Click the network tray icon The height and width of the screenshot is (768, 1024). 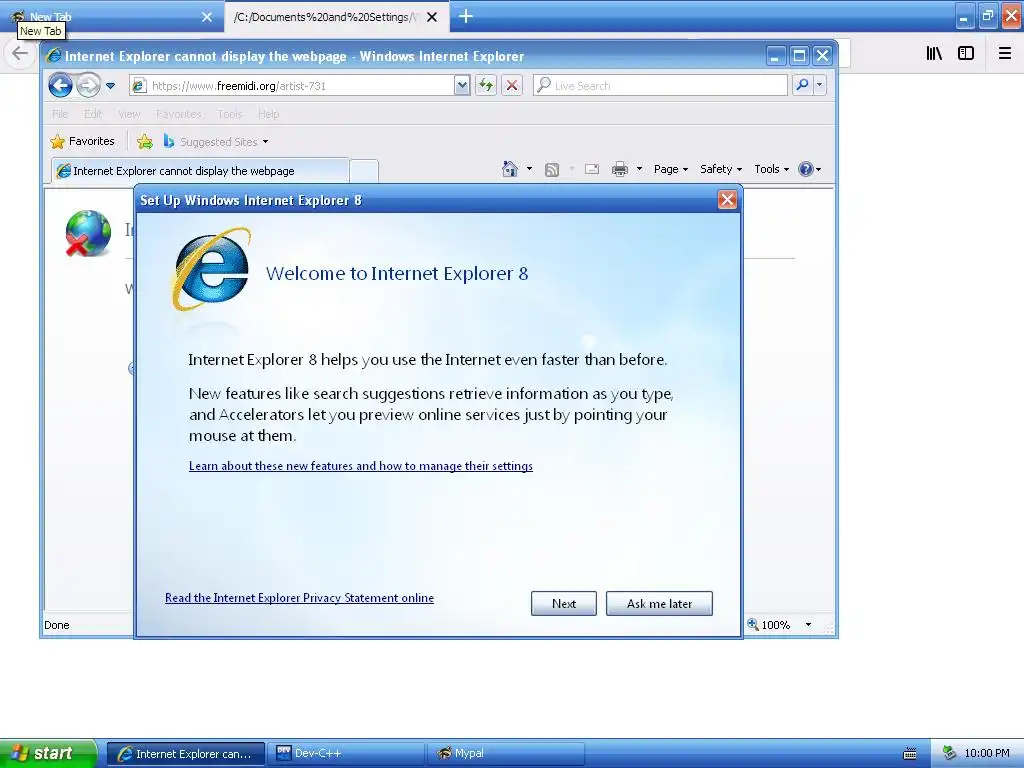949,753
